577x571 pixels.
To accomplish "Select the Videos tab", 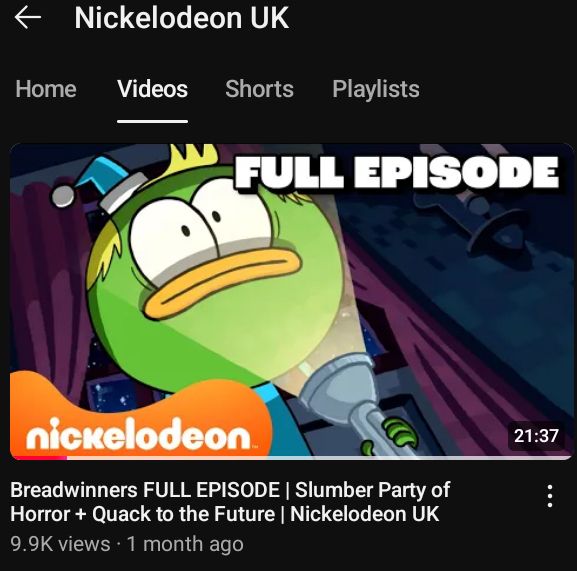I will coord(152,89).
